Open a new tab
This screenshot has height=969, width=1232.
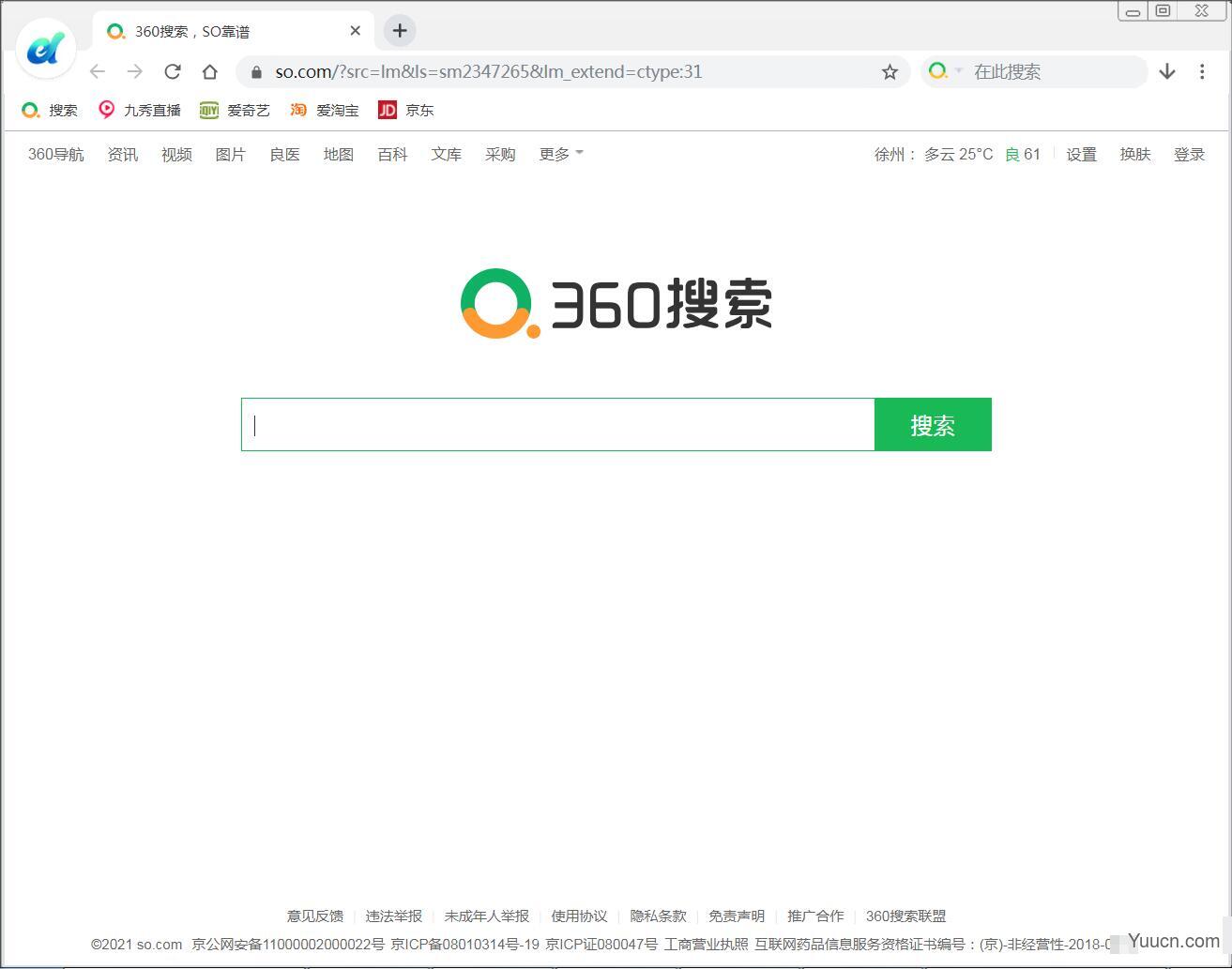pyautogui.click(x=400, y=30)
